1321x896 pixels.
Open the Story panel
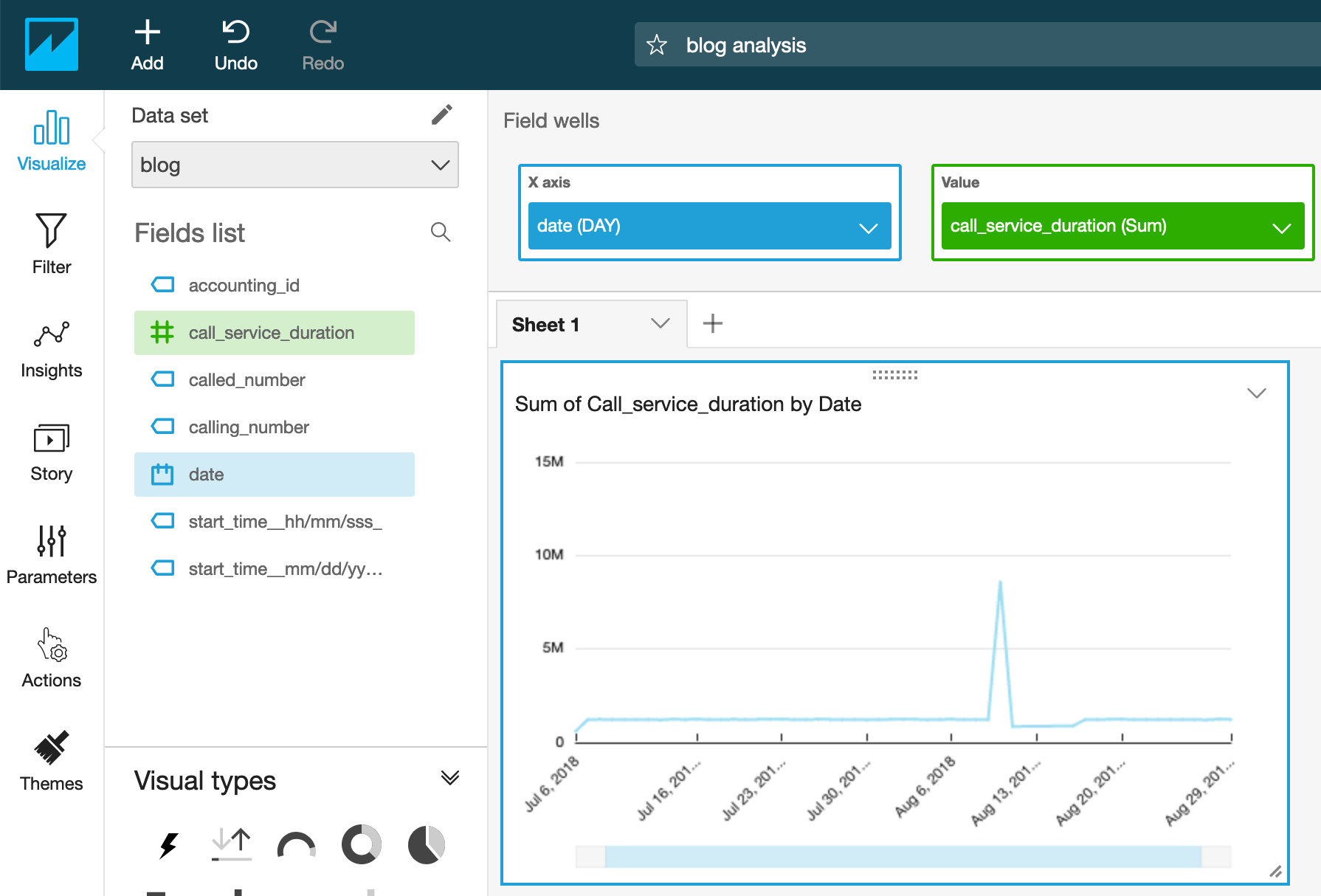click(52, 452)
